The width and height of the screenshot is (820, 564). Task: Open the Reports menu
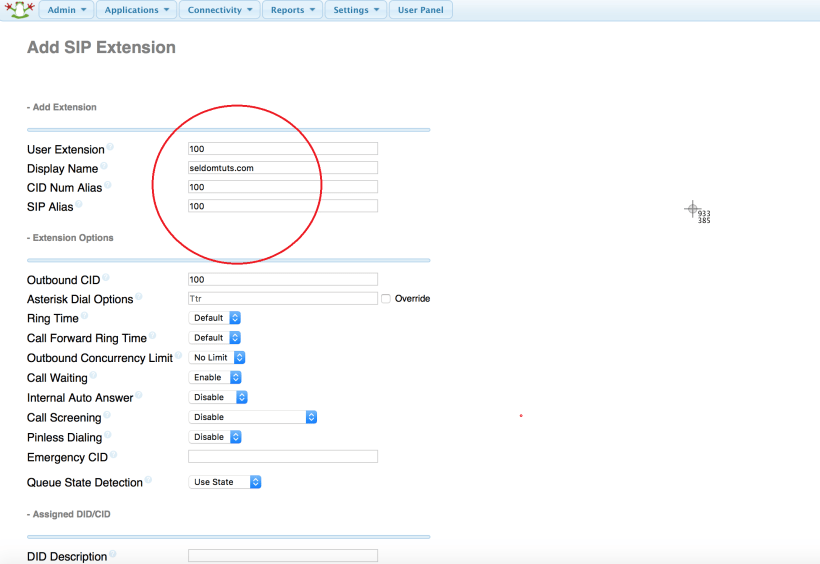(x=293, y=10)
